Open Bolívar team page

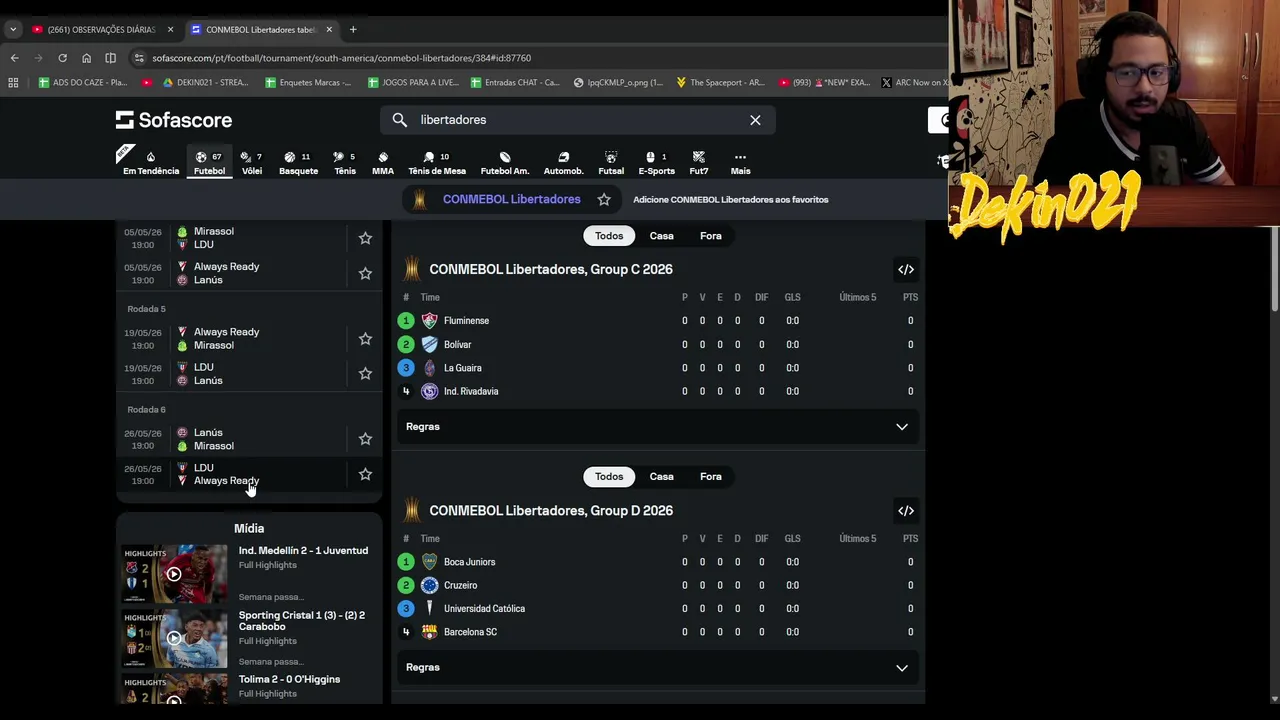coord(457,344)
